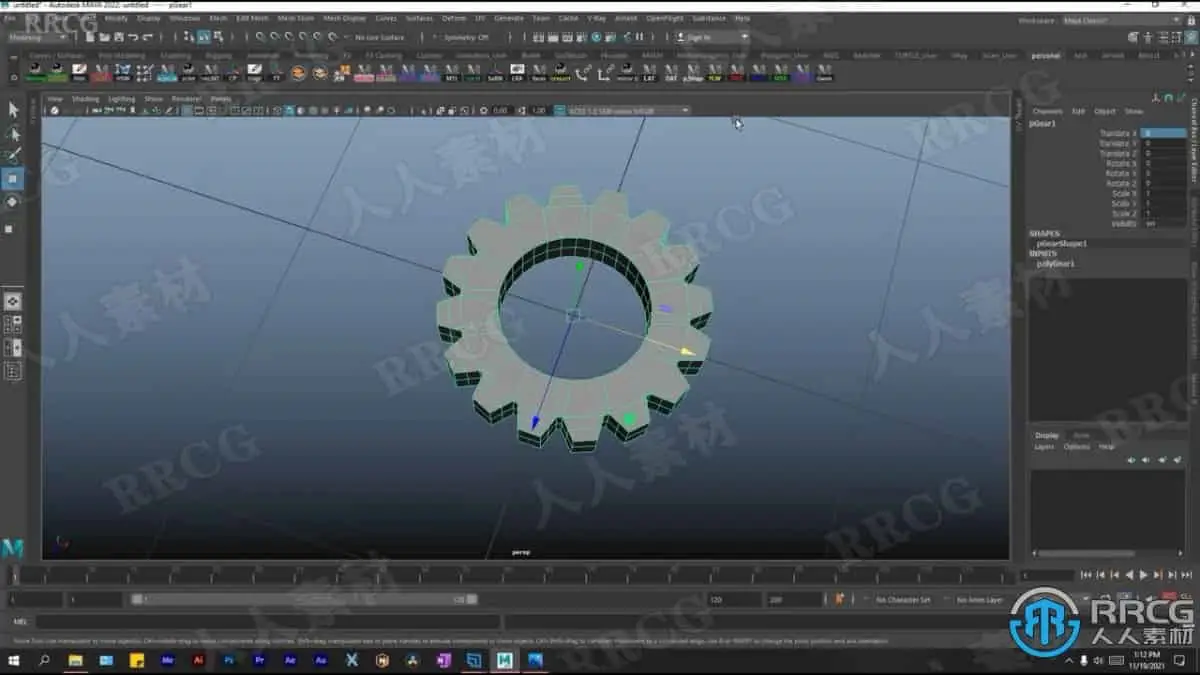1200x675 pixels.
Task: Activate the Rotate tool in toolbox
Action: [13, 202]
